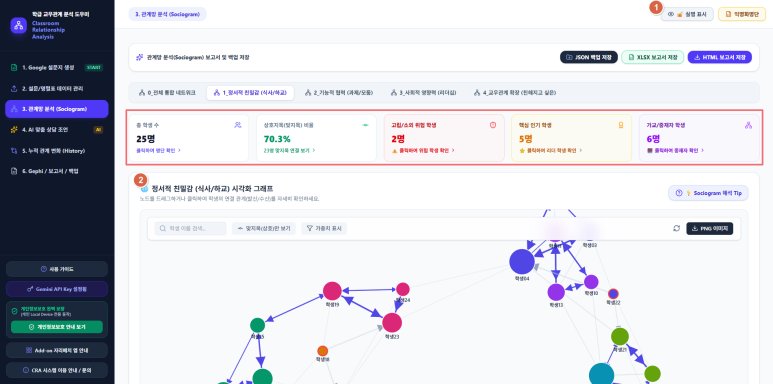Image resolution: width=773 pixels, height=384 pixels.
Task: Select the purple node labeled 10
Action: click(x=591, y=282)
